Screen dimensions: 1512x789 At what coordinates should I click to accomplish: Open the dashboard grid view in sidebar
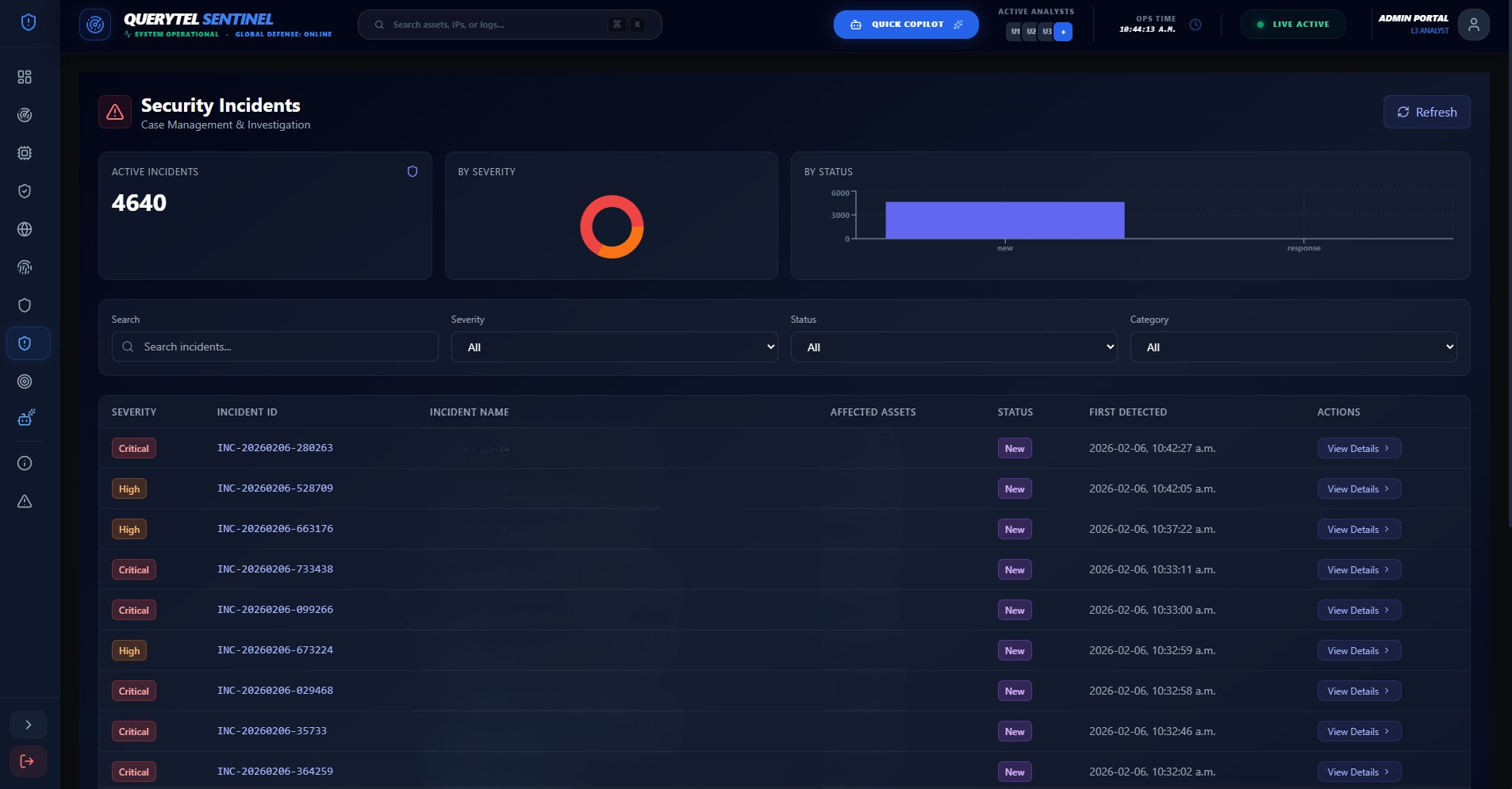pyautogui.click(x=25, y=77)
